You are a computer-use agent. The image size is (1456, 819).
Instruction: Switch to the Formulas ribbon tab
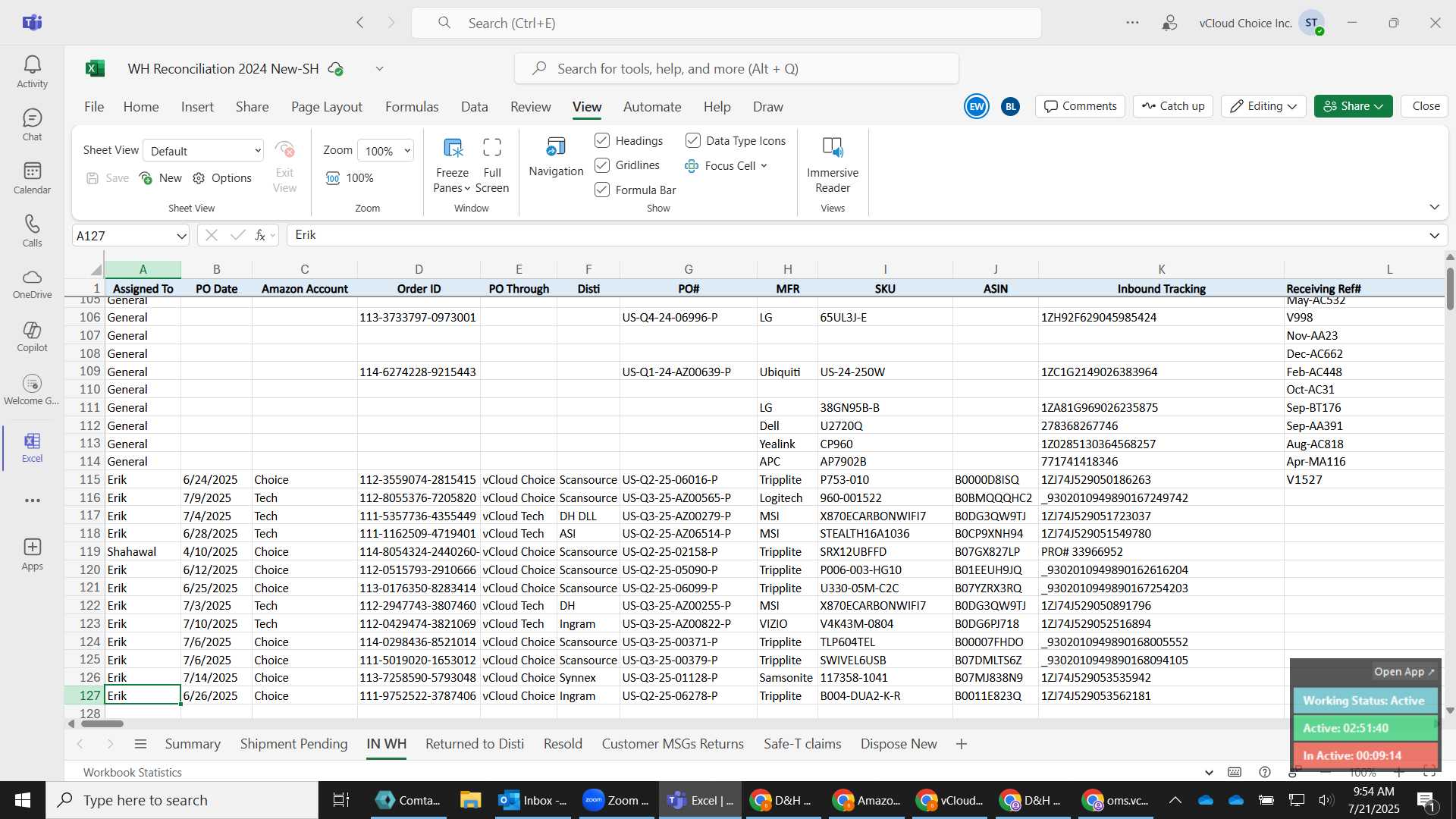click(x=412, y=107)
